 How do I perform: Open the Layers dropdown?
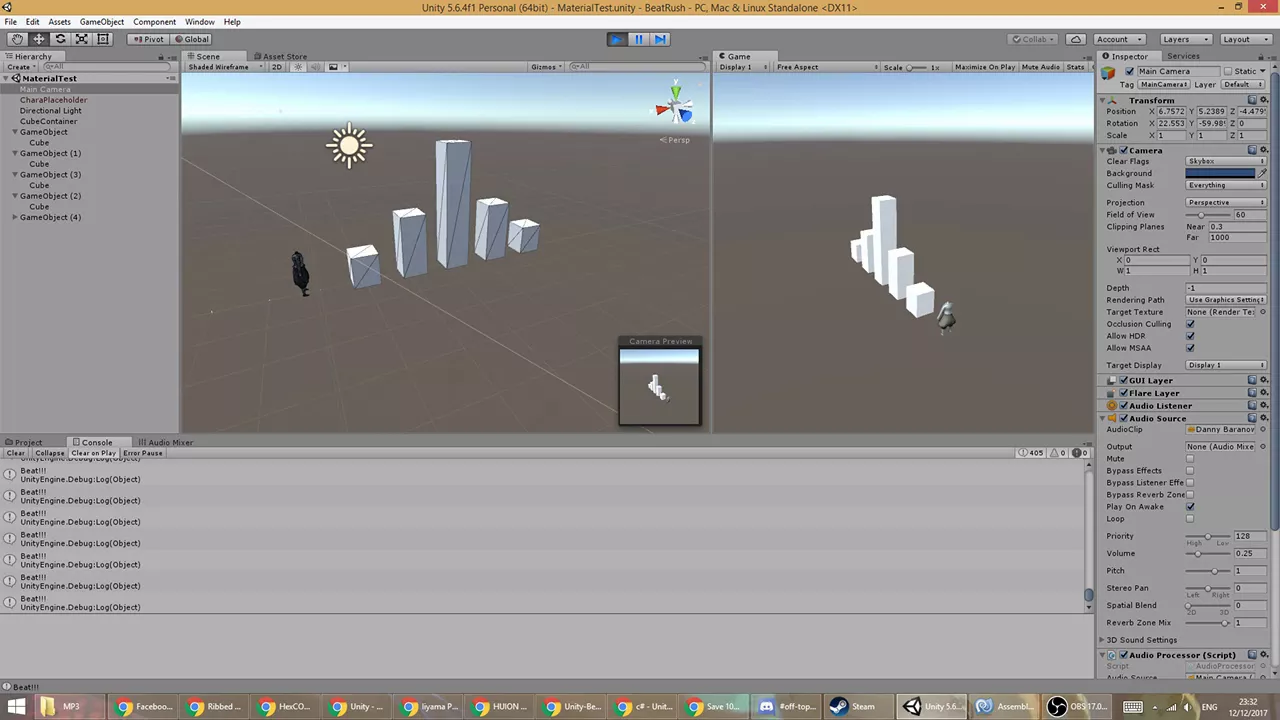1185,39
